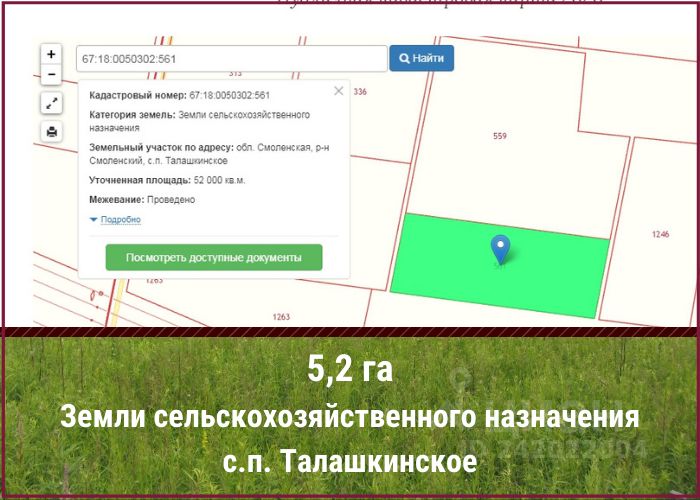This screenshot has height=500, width=700.
Task: Click с.п. Талашкинское banner text
Action: click(x=350, y=461)
